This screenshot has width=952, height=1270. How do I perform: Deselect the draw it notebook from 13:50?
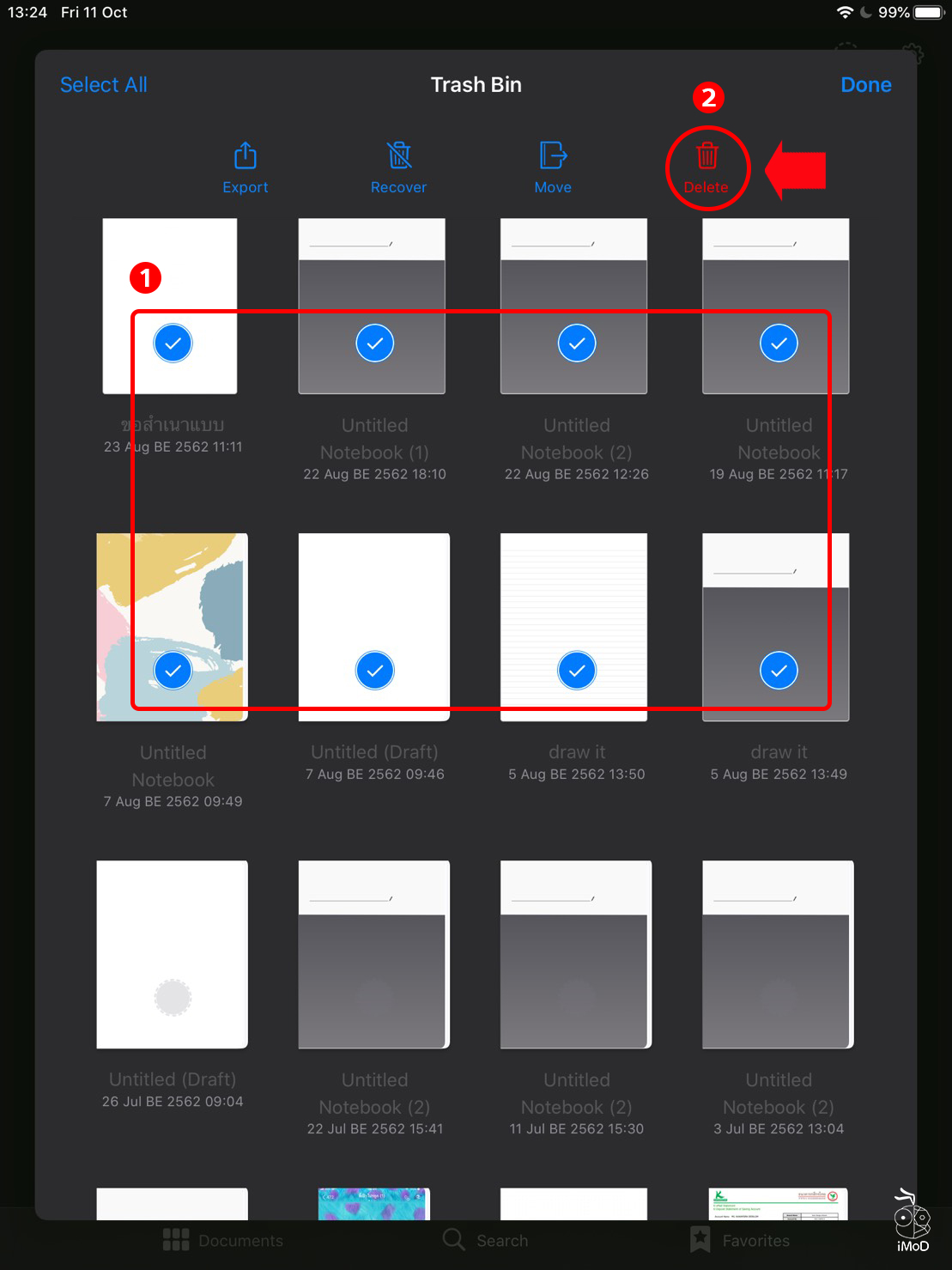tap(576, 670)
